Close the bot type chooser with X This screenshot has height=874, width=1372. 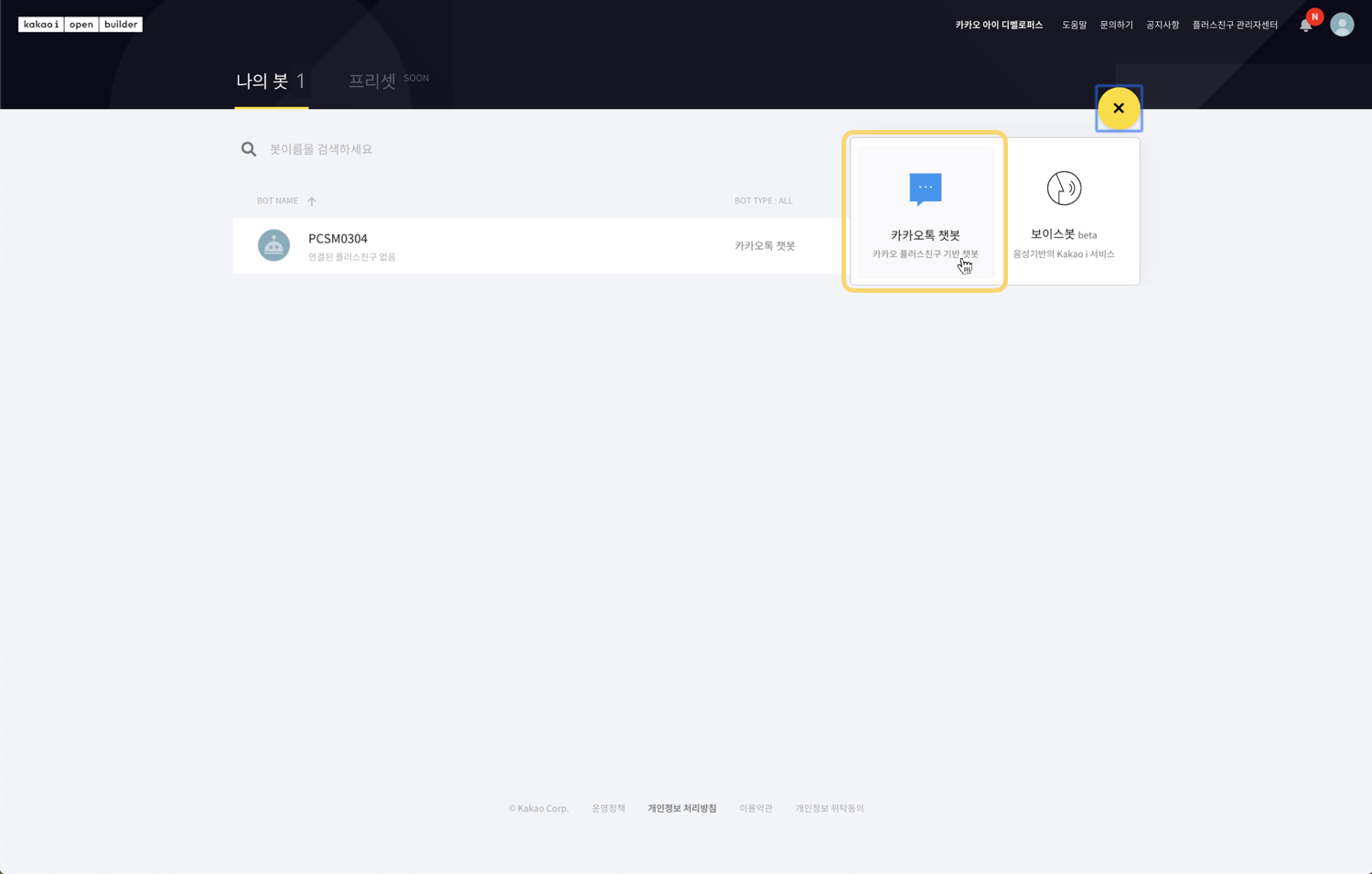tap(1119, 108)
